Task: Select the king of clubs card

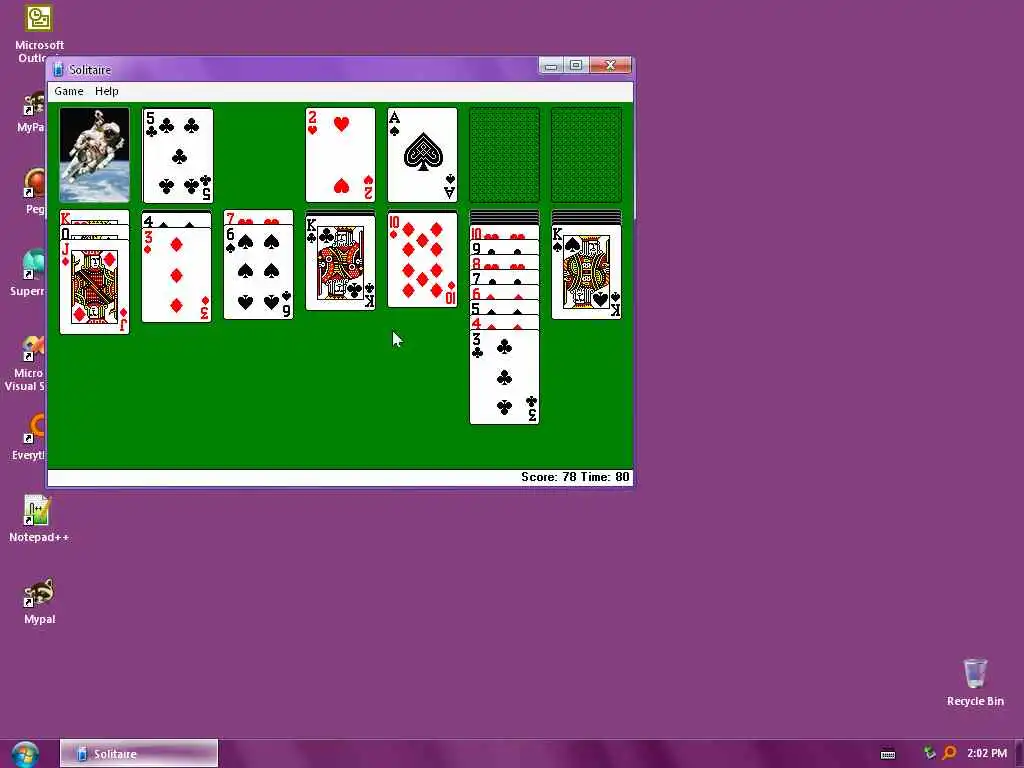Action: click(x=340, y=263)
